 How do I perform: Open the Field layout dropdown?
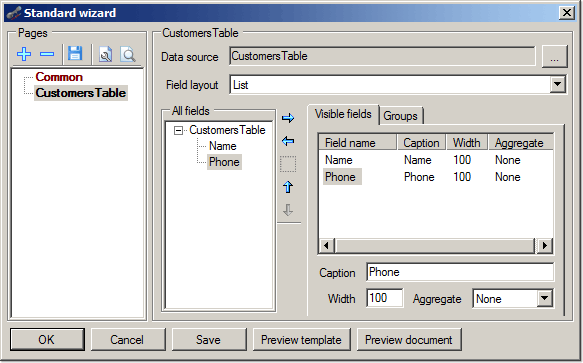pyautogui.click(x=557, y=84)
